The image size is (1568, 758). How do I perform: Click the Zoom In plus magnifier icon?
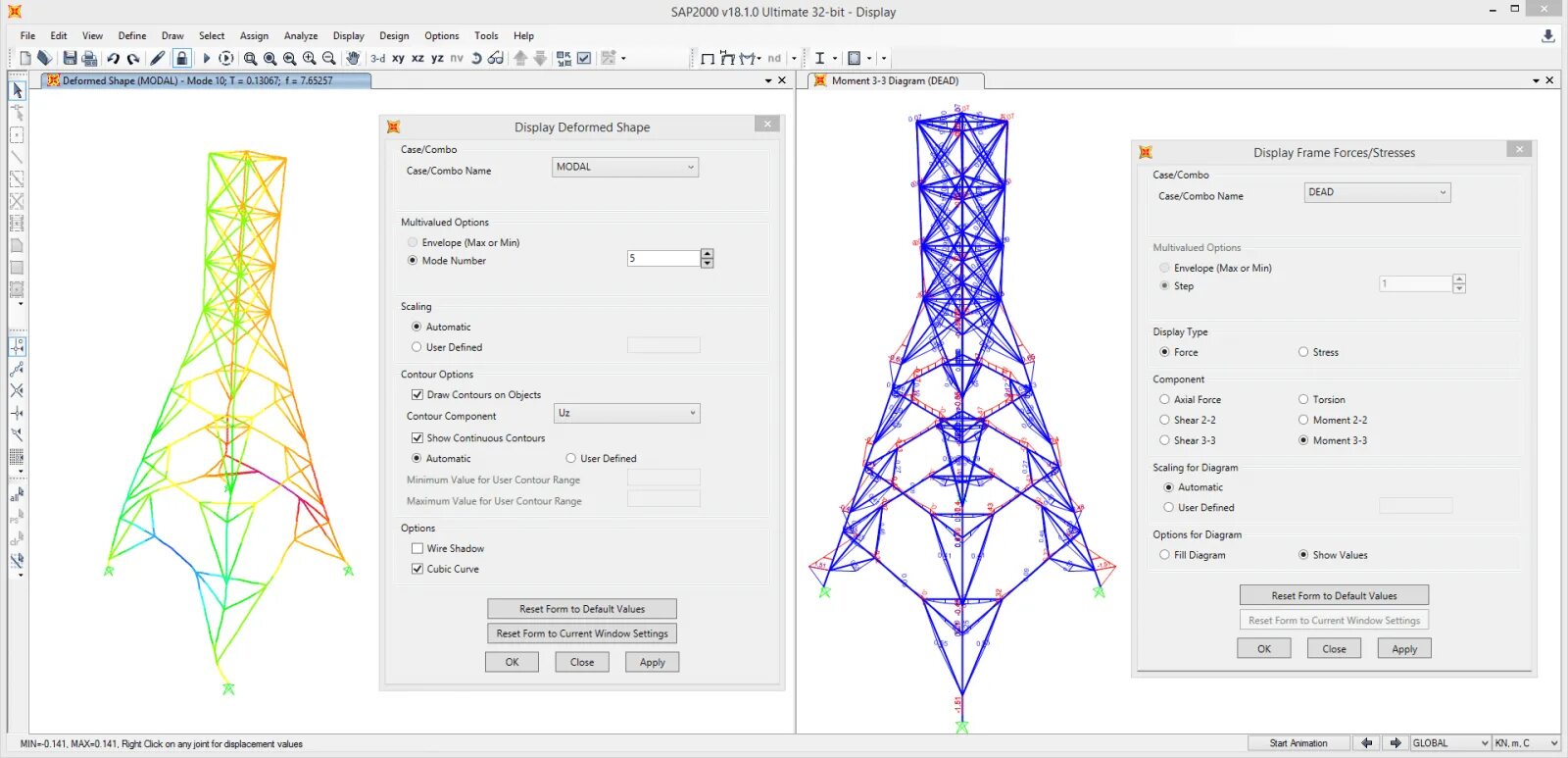(x=310, y=59)
